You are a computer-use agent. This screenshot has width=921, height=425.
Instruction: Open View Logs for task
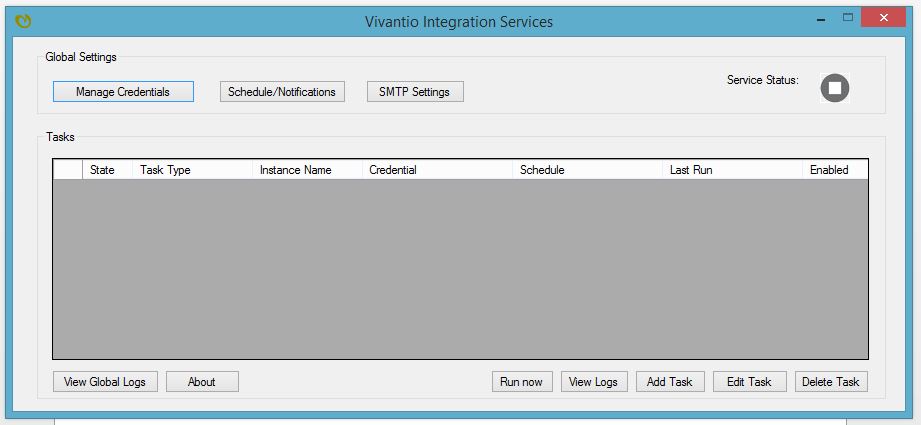(x=594, y=382)
